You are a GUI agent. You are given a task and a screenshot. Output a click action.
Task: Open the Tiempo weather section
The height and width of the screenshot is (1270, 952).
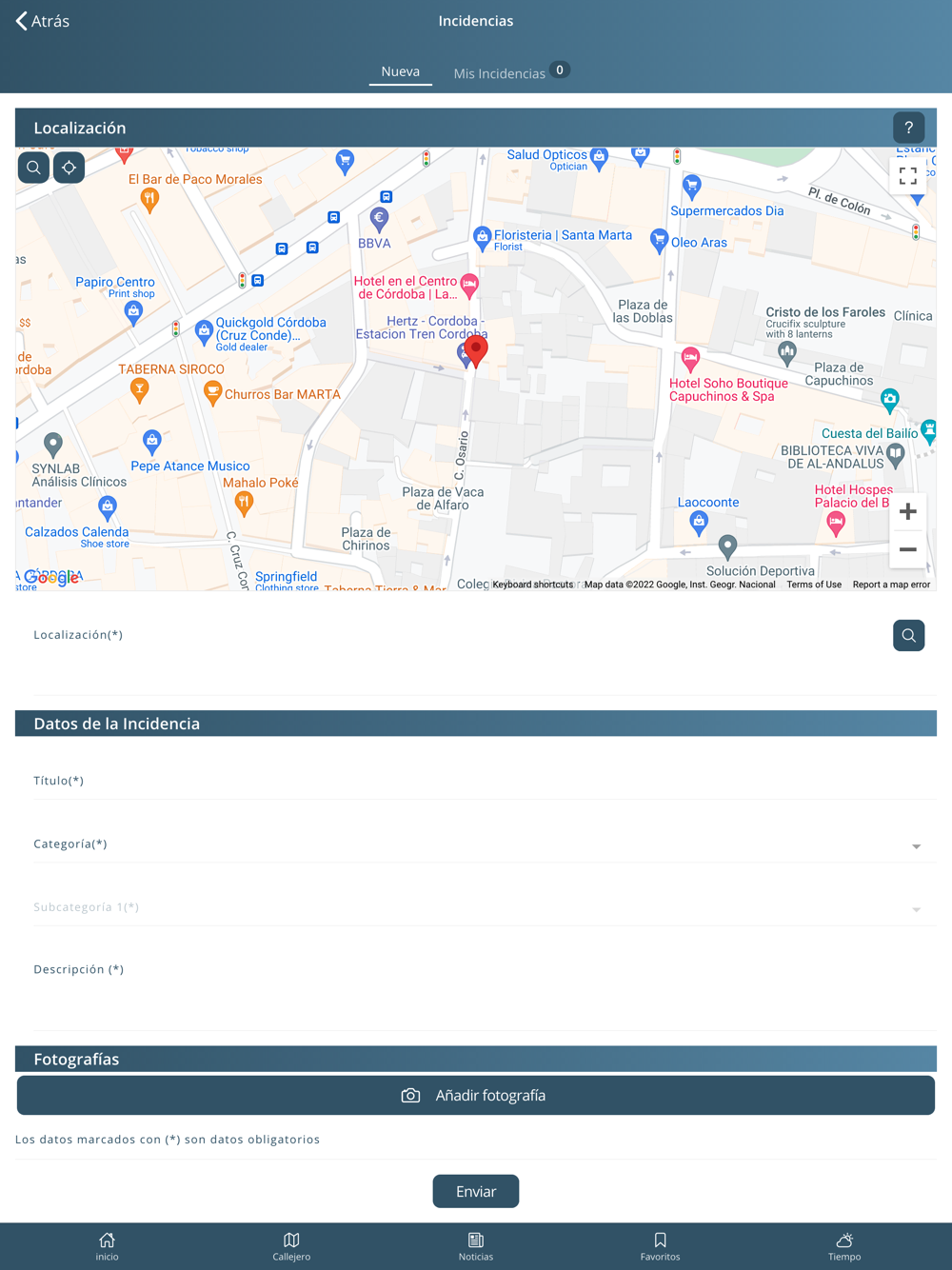[x=844, y=1246]
